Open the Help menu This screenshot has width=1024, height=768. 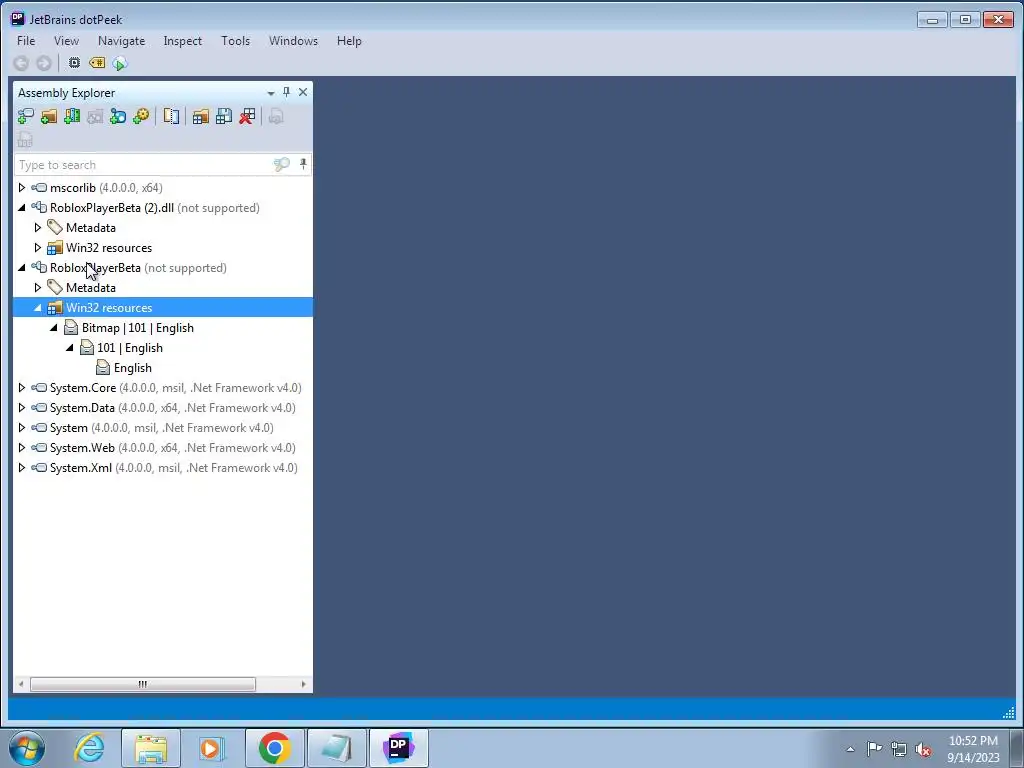(349, 40)
